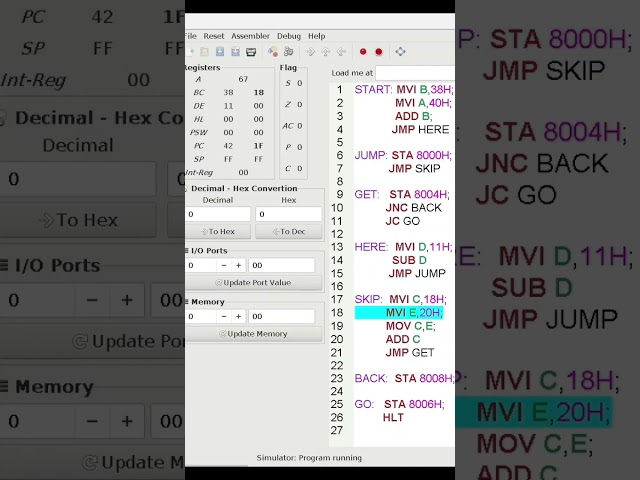Click the Hex input field in converter
The height and width of the screenshot is (480, 640).
click(x=289, y=214)
